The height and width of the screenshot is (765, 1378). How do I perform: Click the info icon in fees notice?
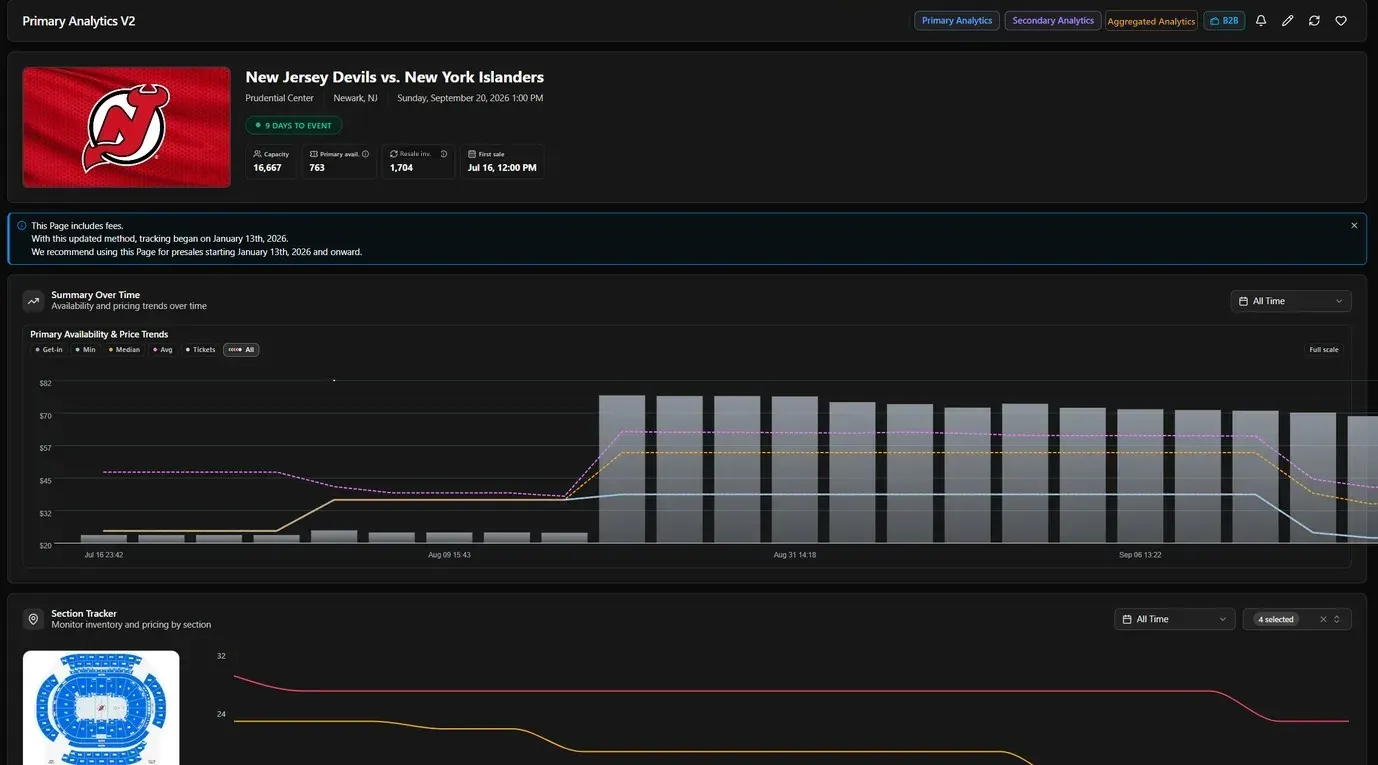(x=22, y=226)
